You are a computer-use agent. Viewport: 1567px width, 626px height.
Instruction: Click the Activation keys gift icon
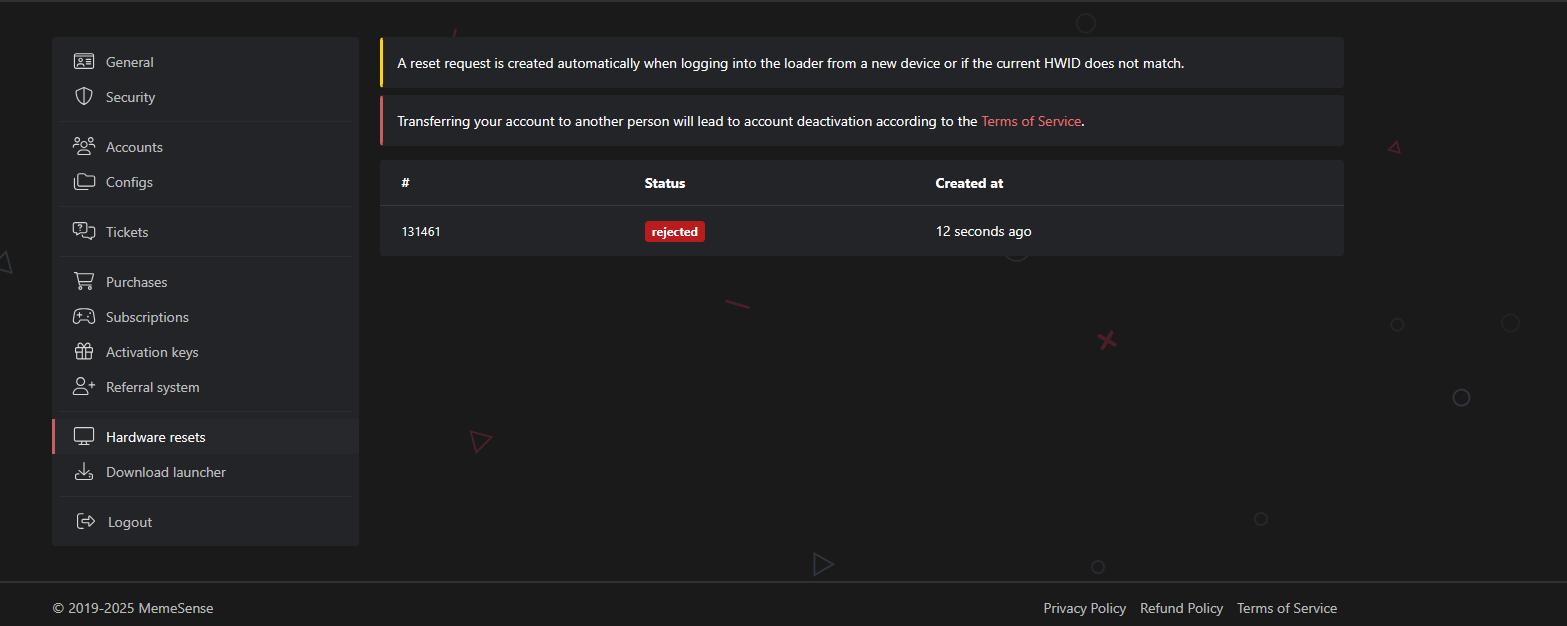click(84, 352)
